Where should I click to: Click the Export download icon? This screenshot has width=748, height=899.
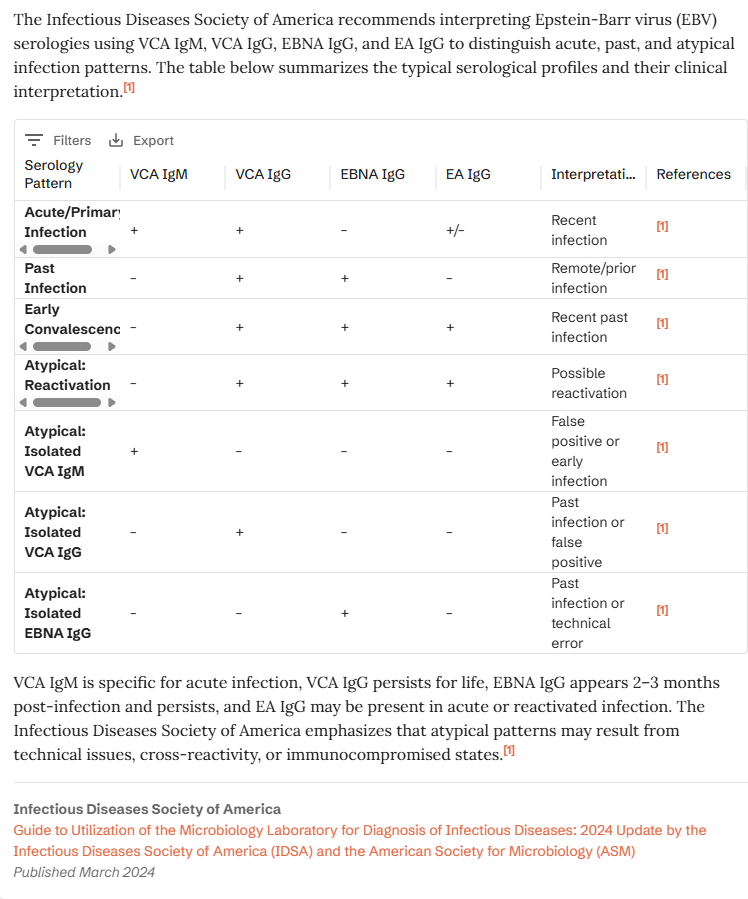click(x=116, y=141)
